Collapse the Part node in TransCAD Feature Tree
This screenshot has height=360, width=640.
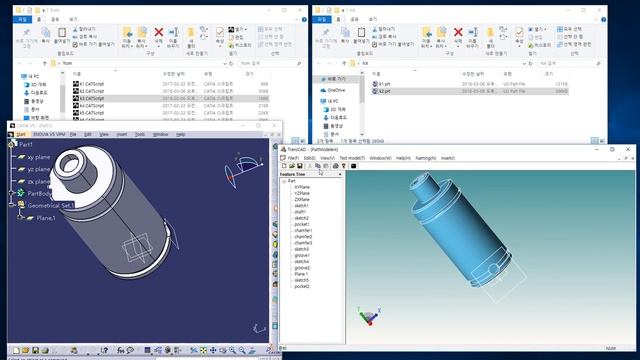pyautogui.click(x=284, y=181)
